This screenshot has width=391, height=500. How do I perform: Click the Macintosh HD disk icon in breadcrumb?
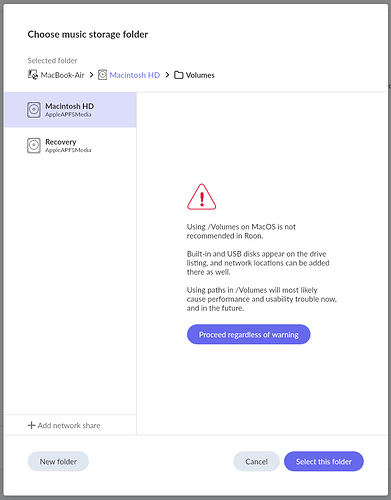(x=102, y=75)
